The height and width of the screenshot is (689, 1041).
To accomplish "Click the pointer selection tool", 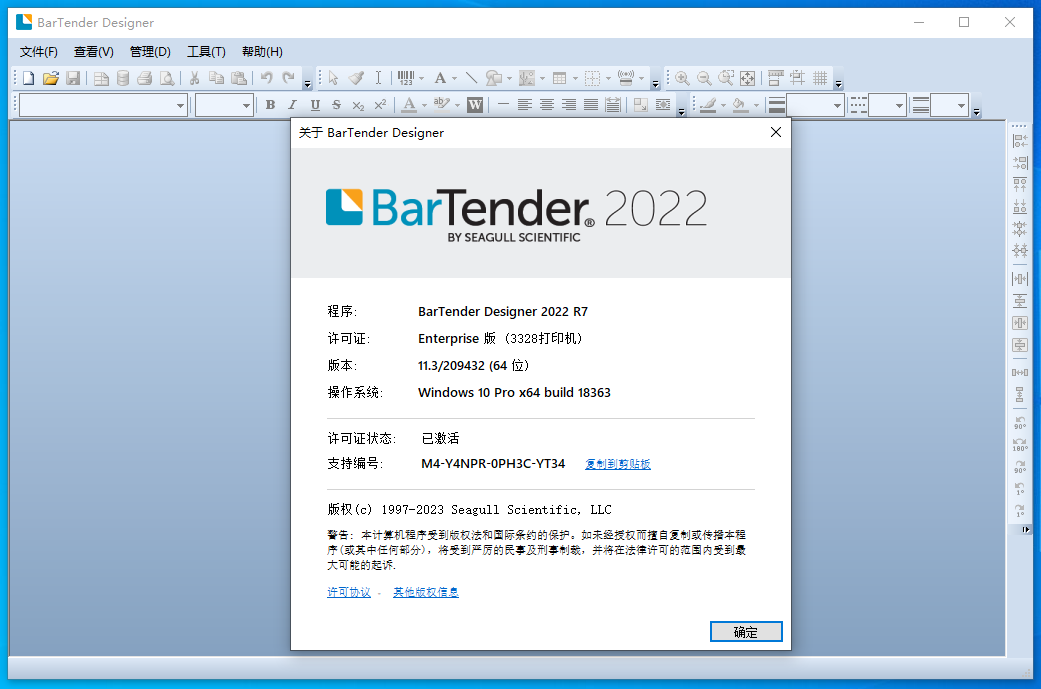I will [333, 78].
